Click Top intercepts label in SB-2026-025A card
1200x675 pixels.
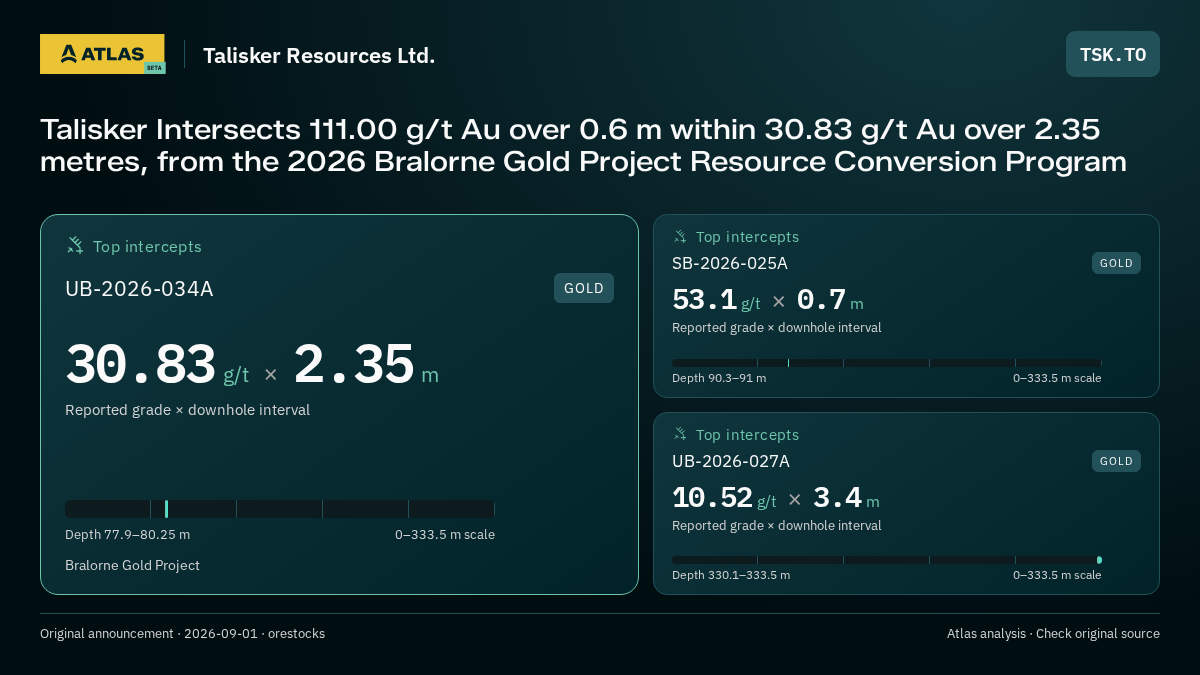pos(747,237)
